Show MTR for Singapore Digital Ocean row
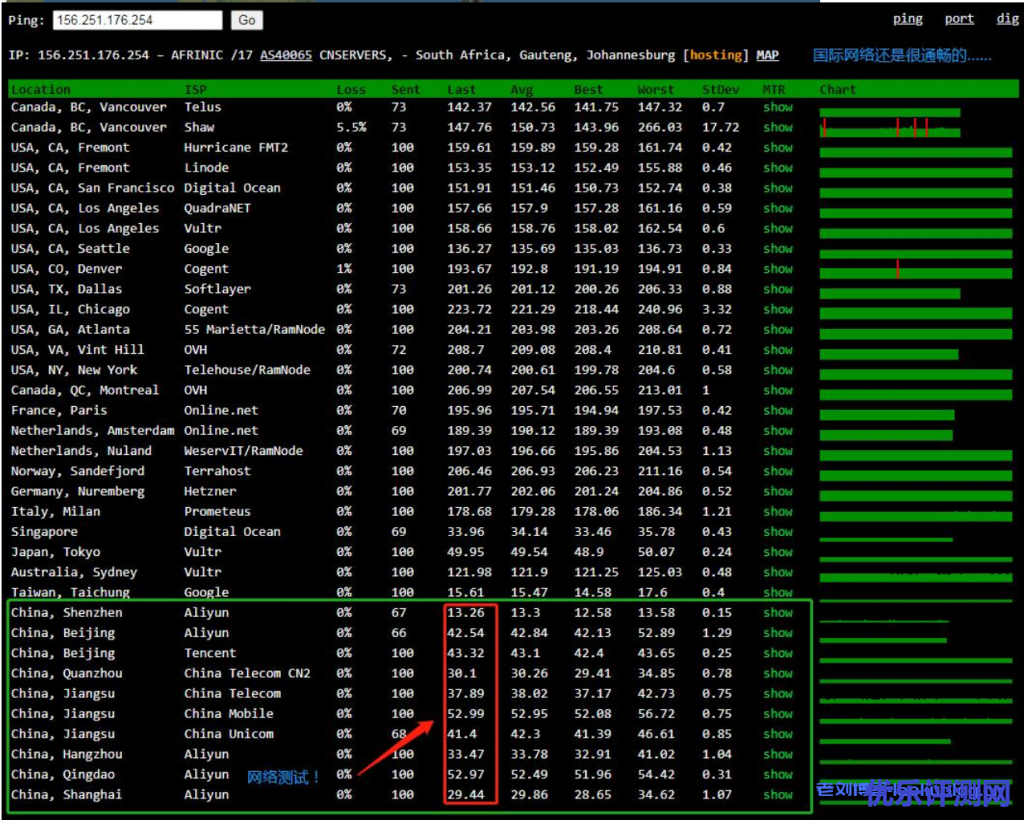Screen dimensions: 1024x820 coord(777,532)
